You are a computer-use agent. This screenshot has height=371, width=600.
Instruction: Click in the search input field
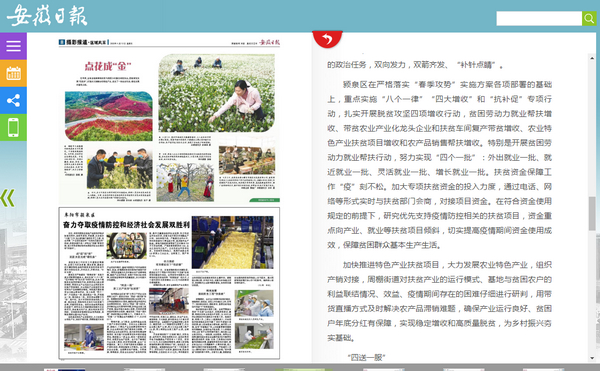click(539, 18)
